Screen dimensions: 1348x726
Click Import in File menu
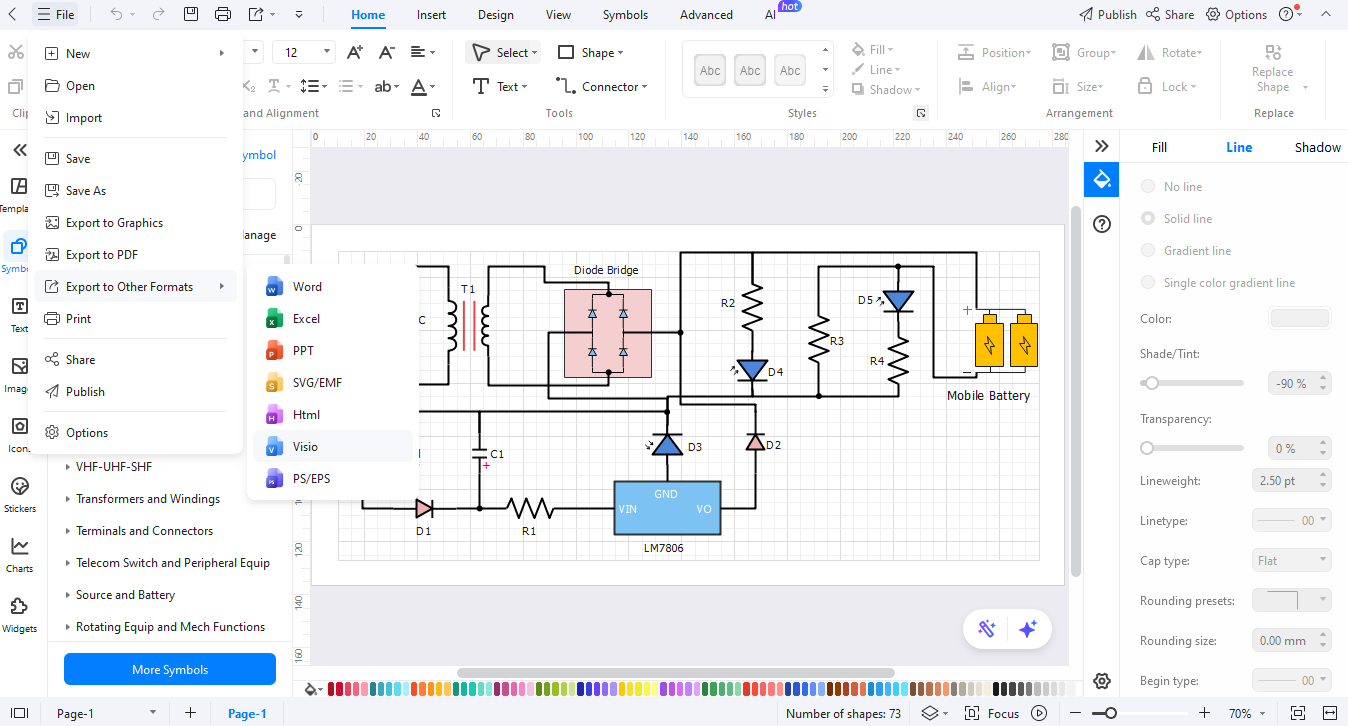(135, 118)
